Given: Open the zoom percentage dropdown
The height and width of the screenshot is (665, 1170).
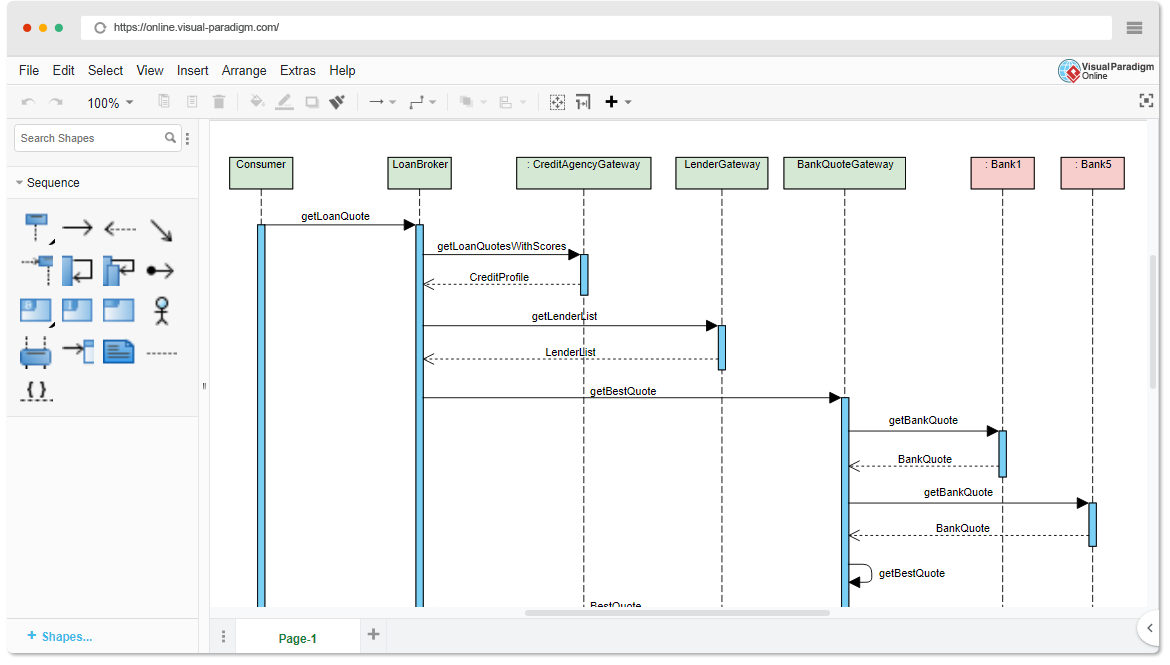Looking at the screenshot, I should (x=110, y=102).
